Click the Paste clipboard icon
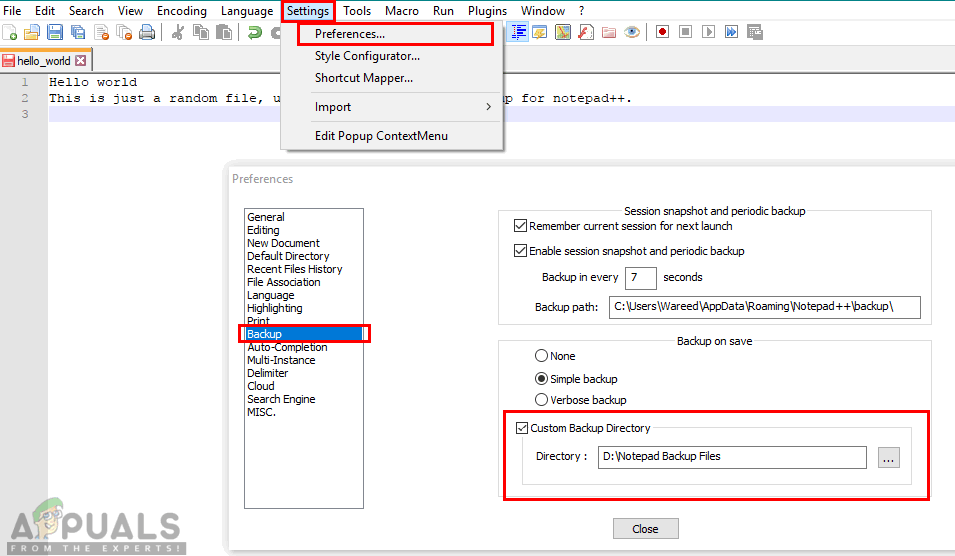 point(224,32)
